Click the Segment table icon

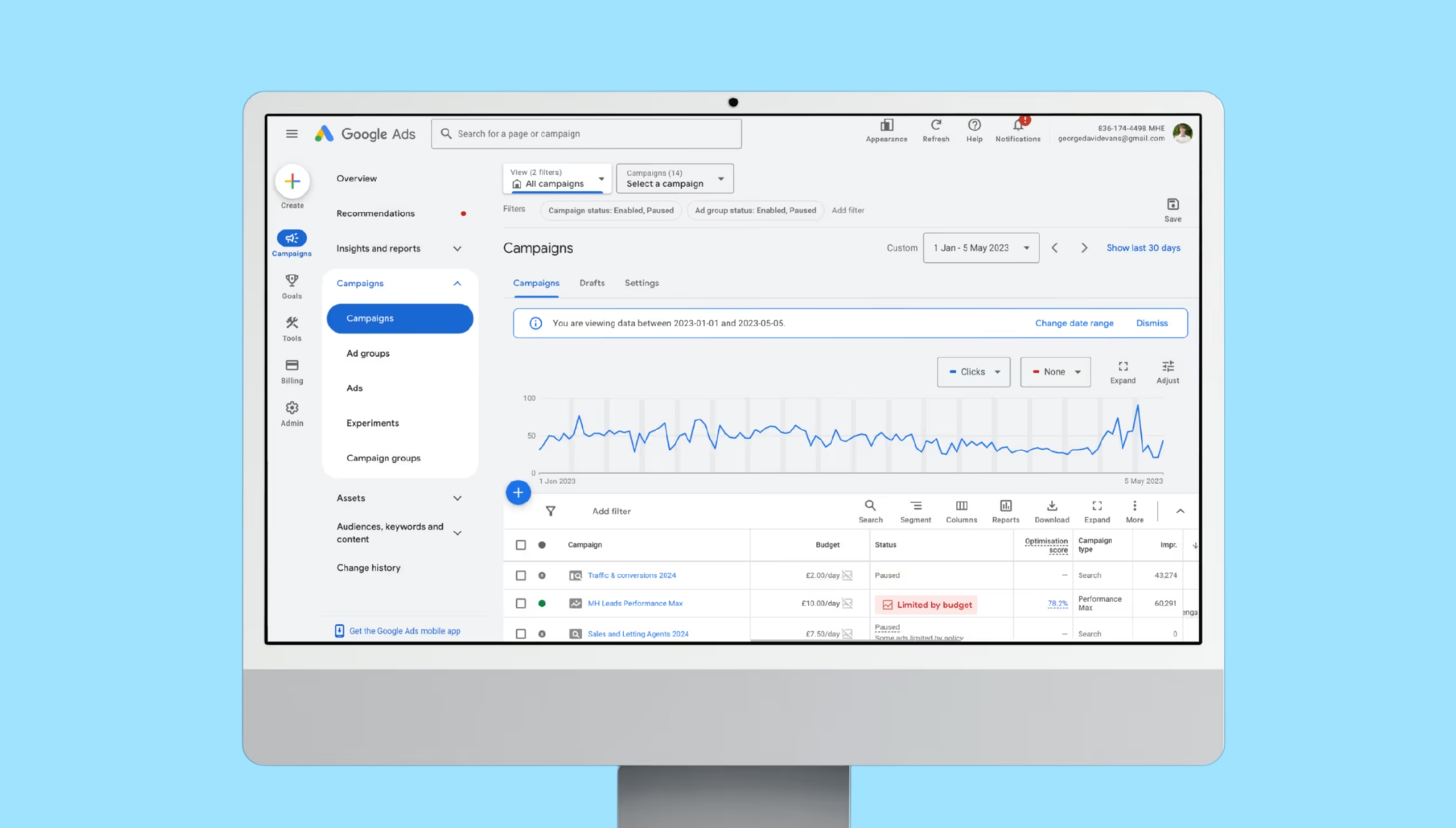(916, 507)
